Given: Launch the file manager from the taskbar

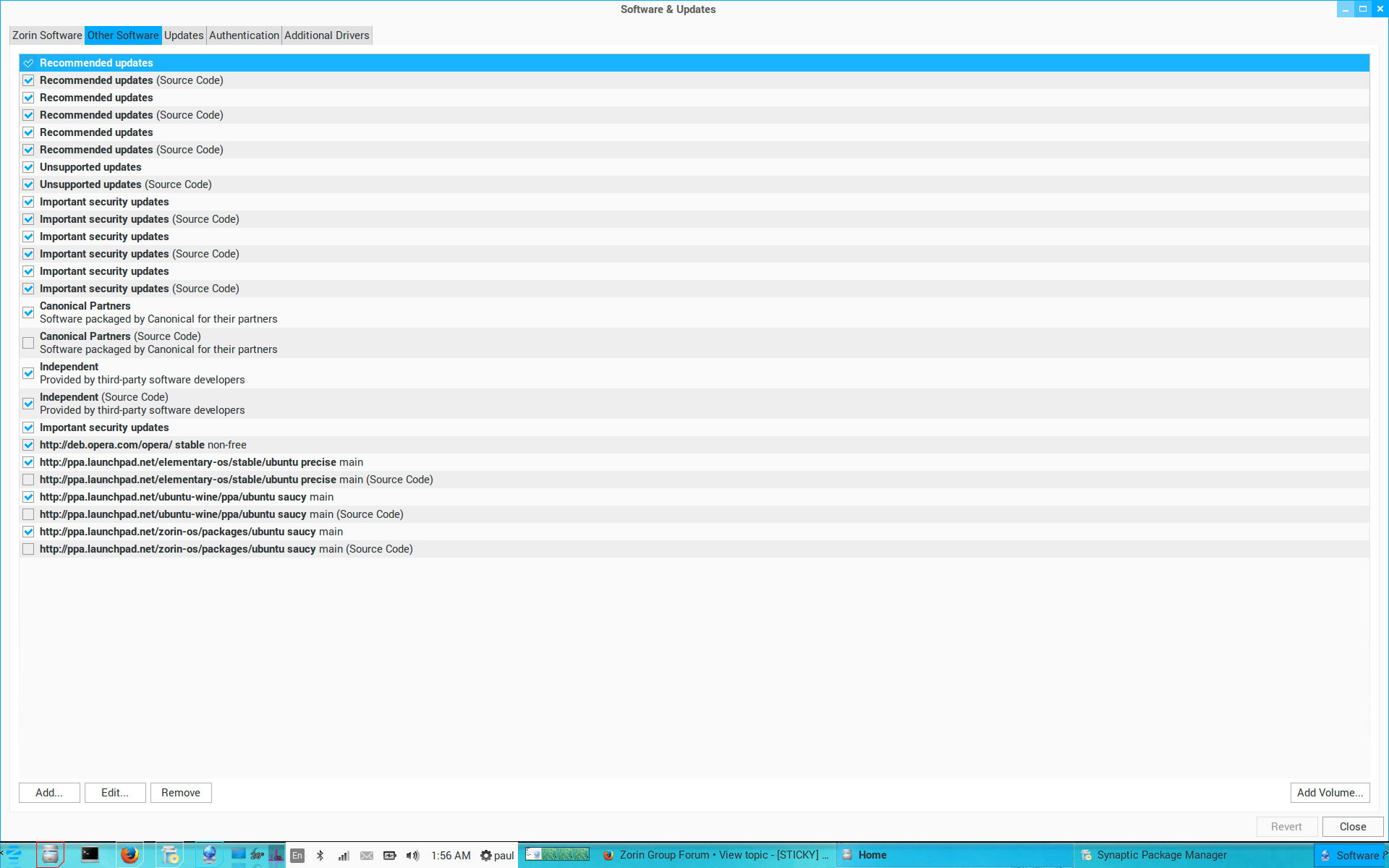Looking at the screenshot, I should [x=50, y=855].
